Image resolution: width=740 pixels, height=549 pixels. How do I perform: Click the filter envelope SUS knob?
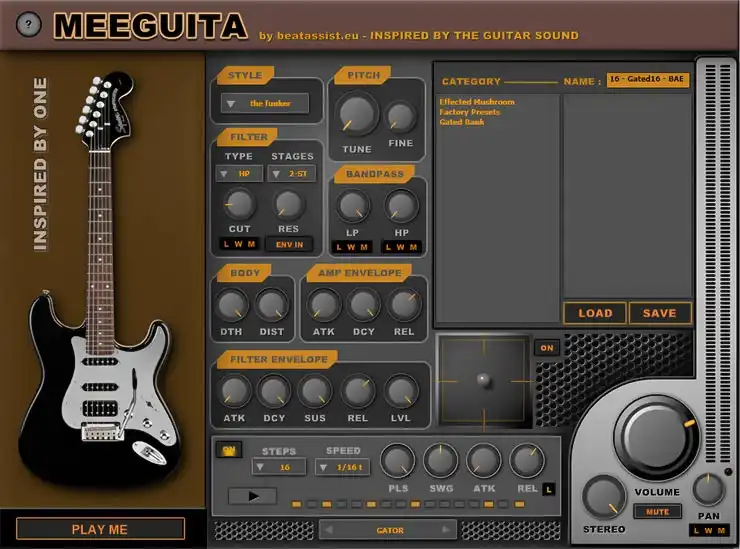pyautogui.click(x=315, y=391)
